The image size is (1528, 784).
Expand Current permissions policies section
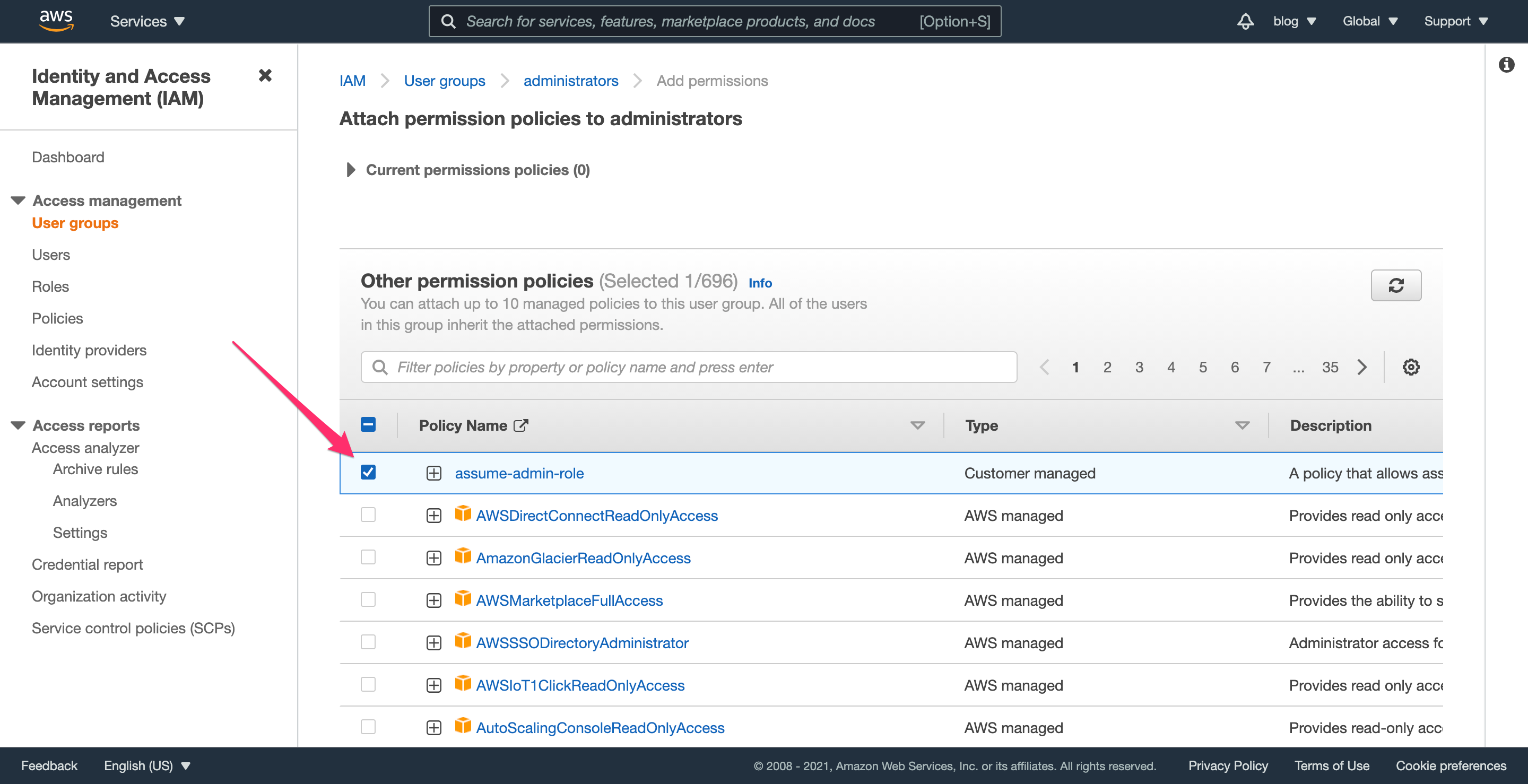(x=351, y=170)
